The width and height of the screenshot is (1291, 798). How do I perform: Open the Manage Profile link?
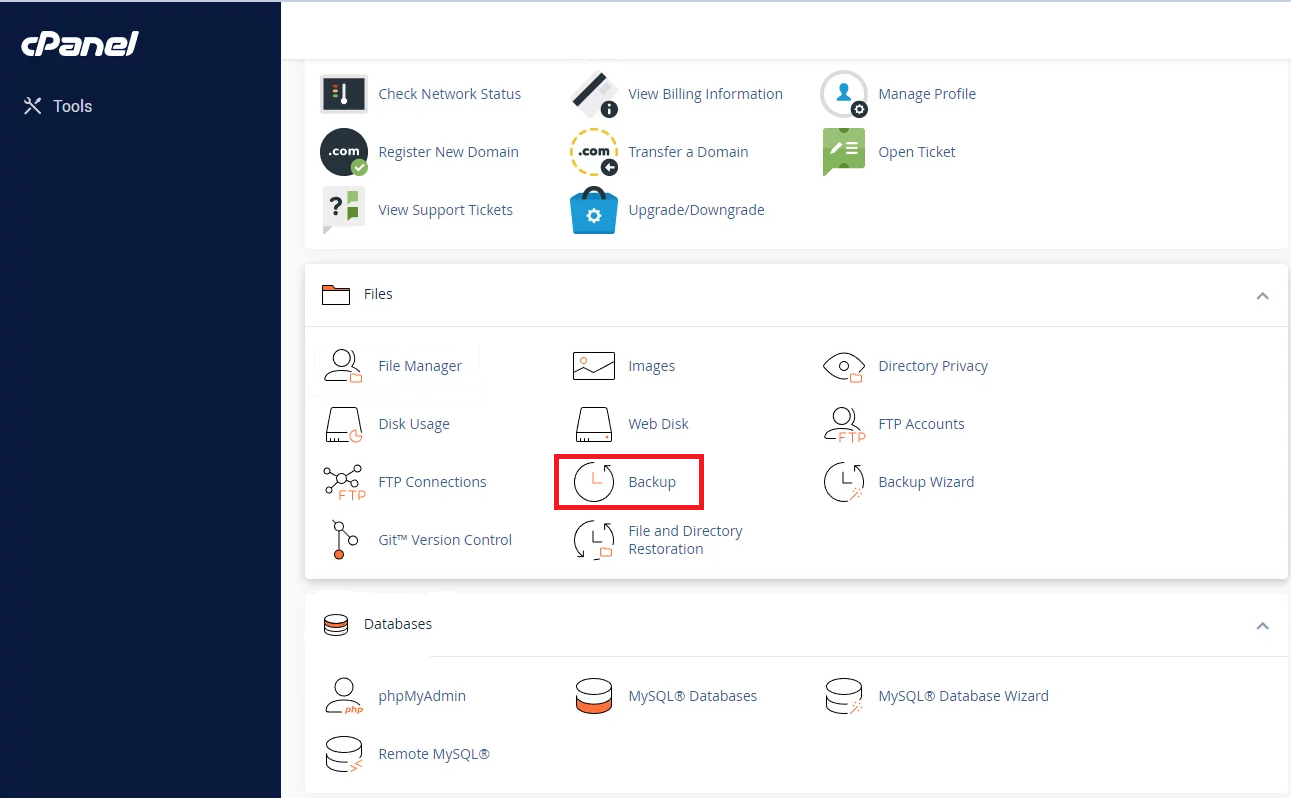[927, 94]
